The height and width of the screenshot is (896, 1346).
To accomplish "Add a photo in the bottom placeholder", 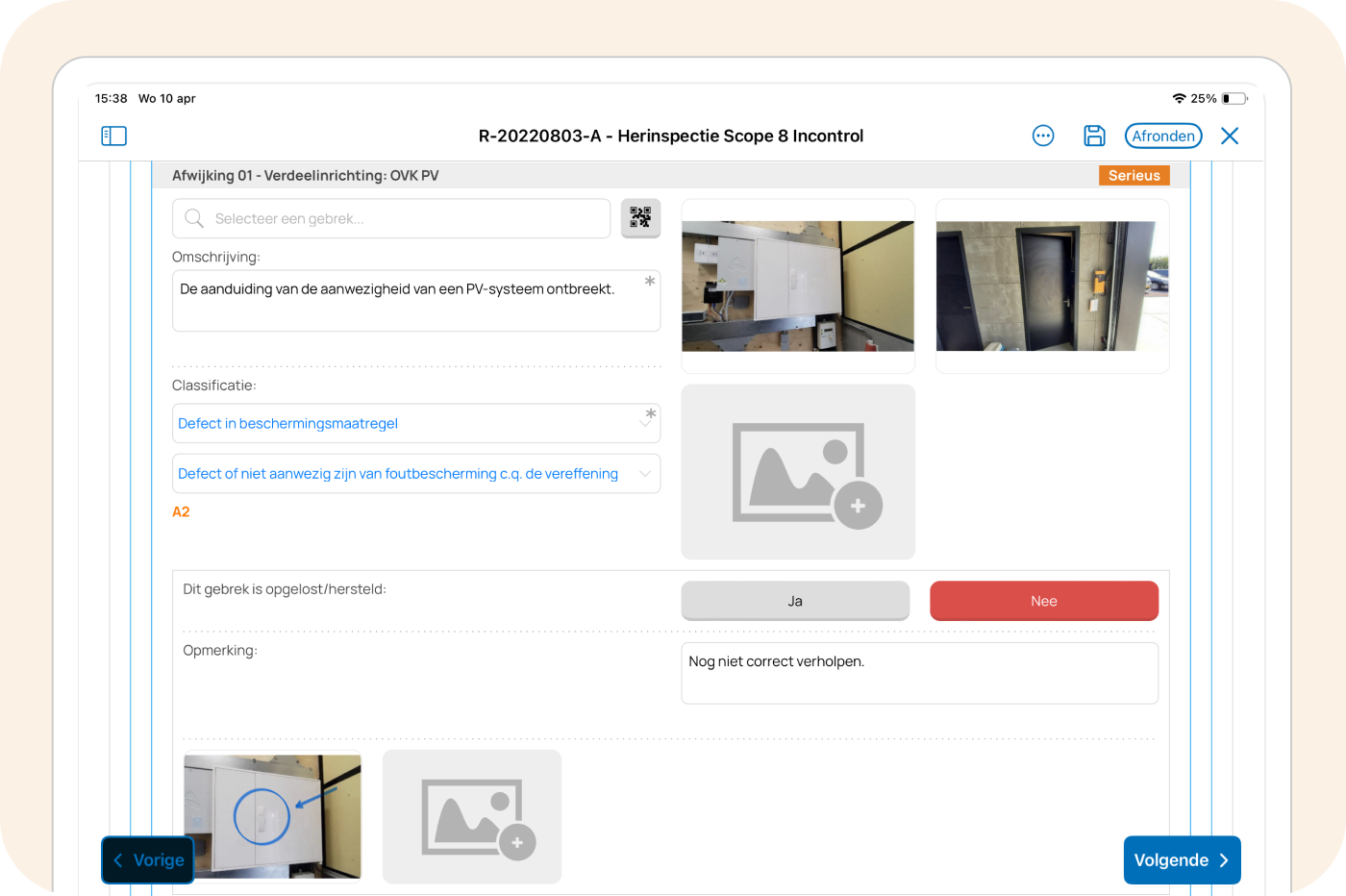I will pos(471,816).
